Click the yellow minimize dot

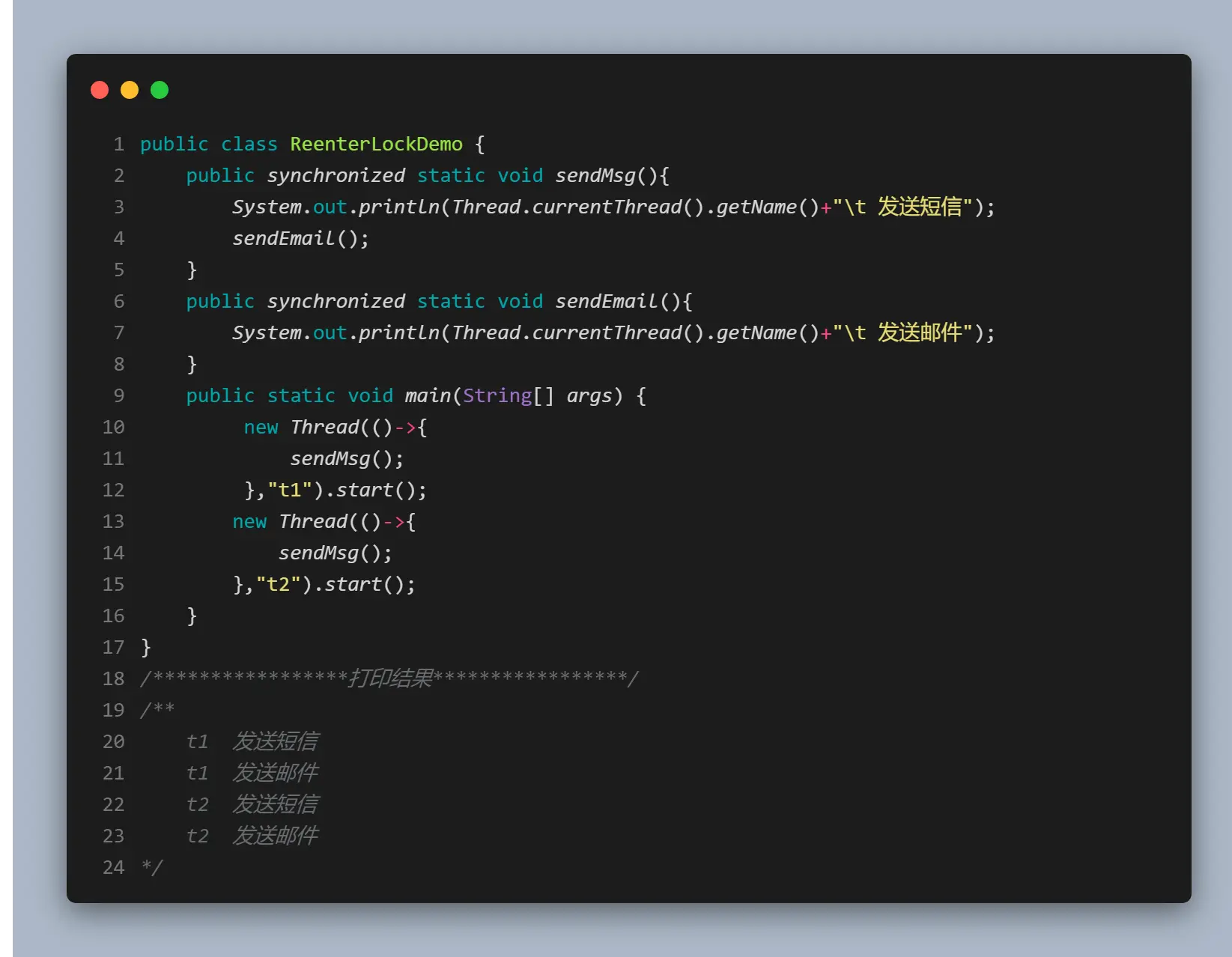[130, 90]
